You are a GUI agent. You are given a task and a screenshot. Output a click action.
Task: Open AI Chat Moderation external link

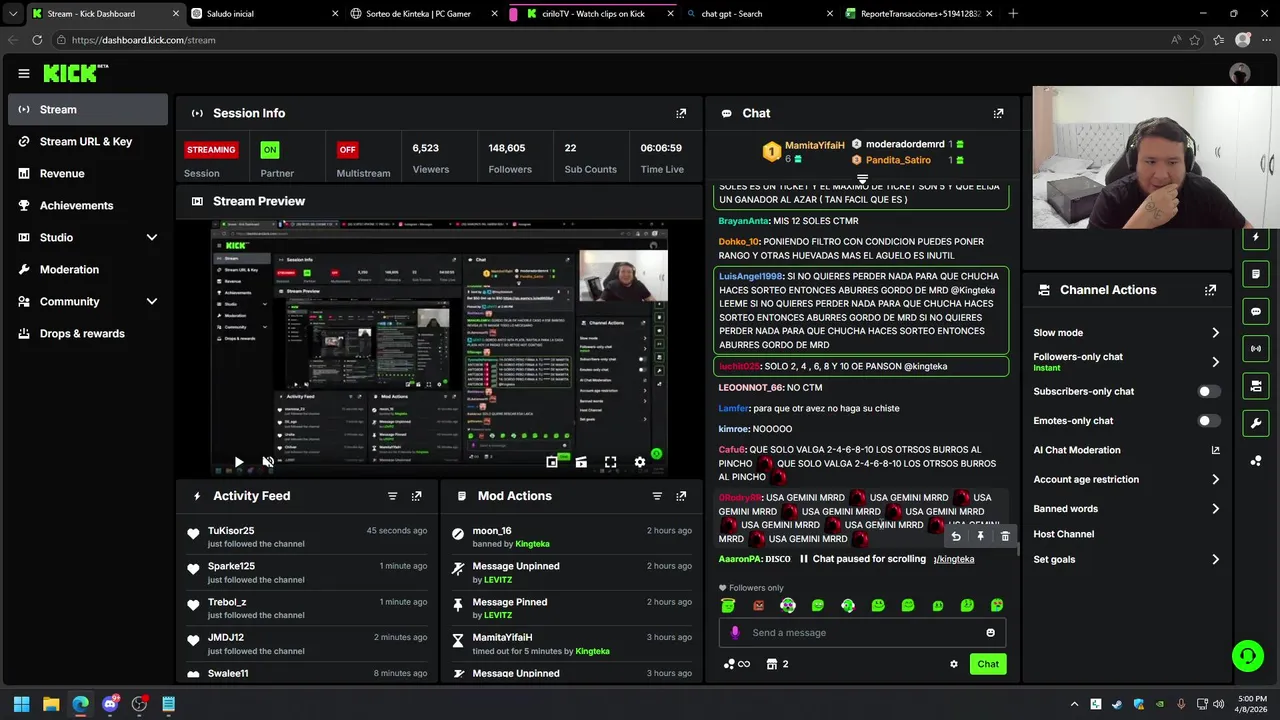(1215, 450)
